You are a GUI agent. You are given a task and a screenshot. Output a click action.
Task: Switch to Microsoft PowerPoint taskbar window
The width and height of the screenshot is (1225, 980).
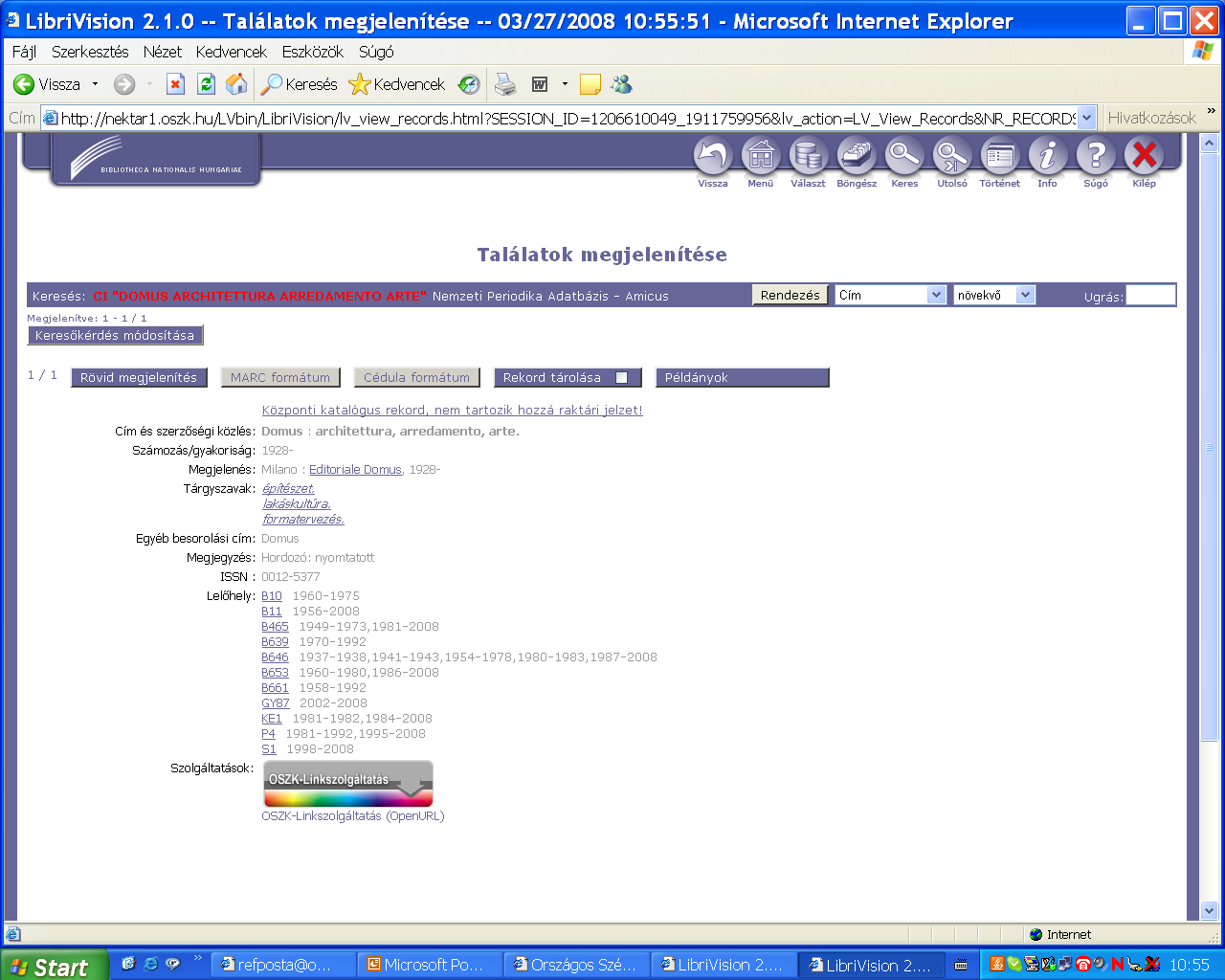click(432, 965)
